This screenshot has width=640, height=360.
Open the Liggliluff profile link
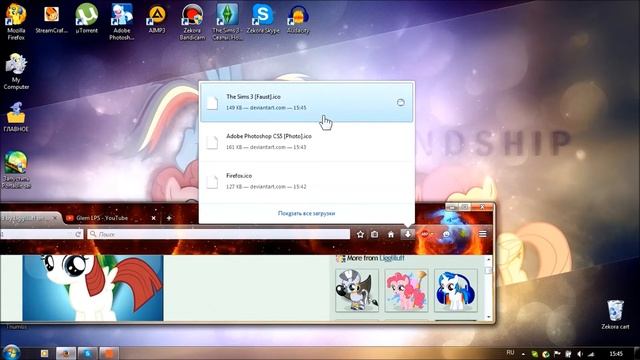point(392,258)
